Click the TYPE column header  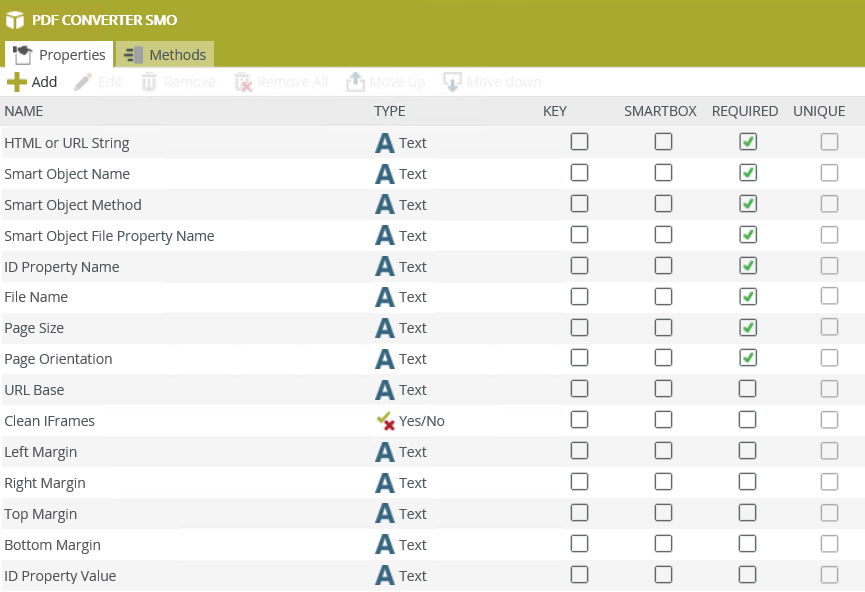click(x=390, y=111)
